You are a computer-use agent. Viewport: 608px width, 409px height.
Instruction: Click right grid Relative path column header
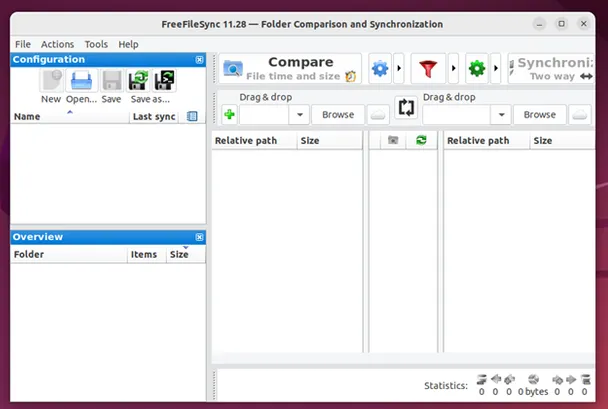coord(487,140)
